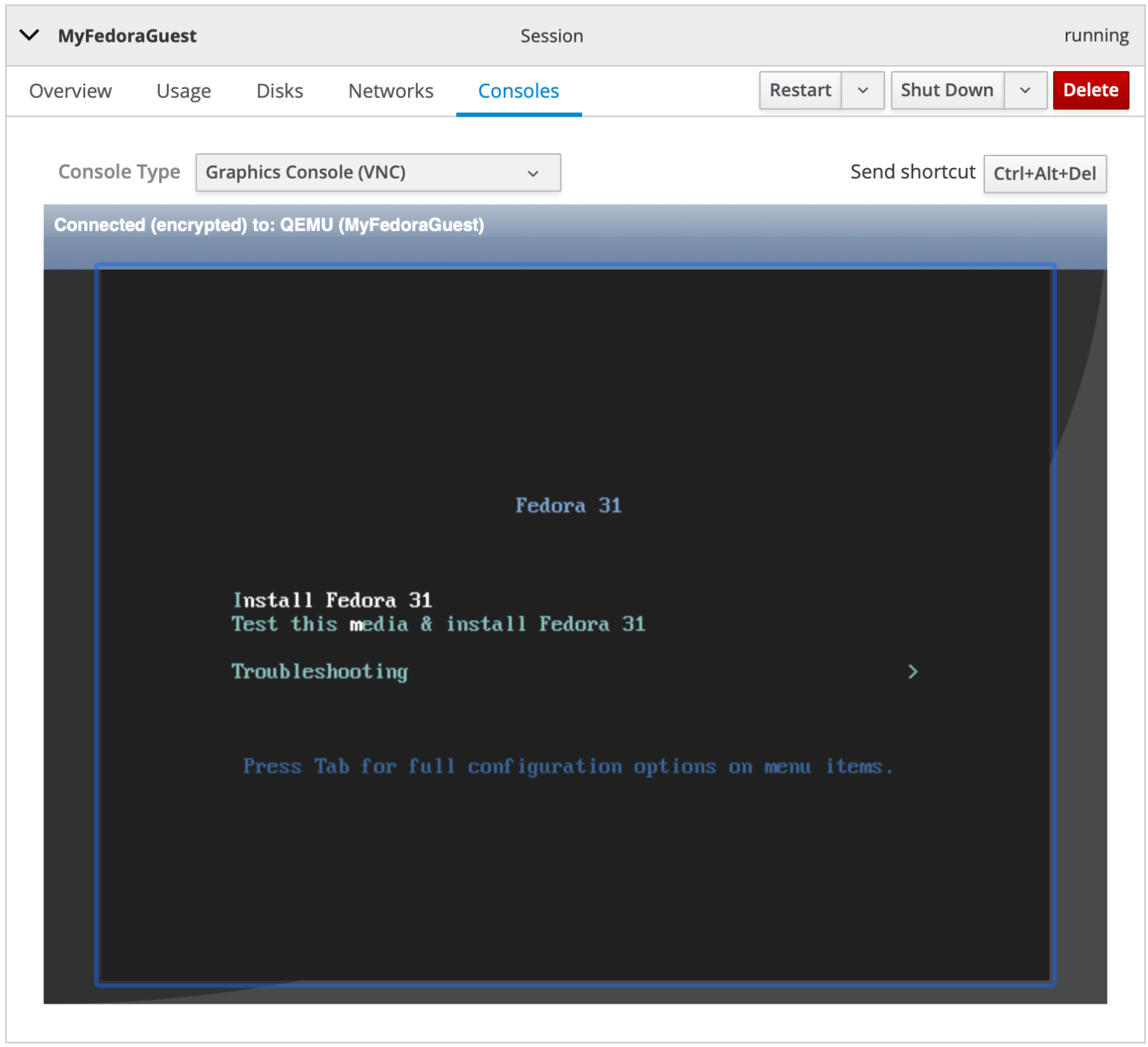
Task: Choose Test this media & install Fedora 31
Action: pyautogui.click(x=439, y=624)
